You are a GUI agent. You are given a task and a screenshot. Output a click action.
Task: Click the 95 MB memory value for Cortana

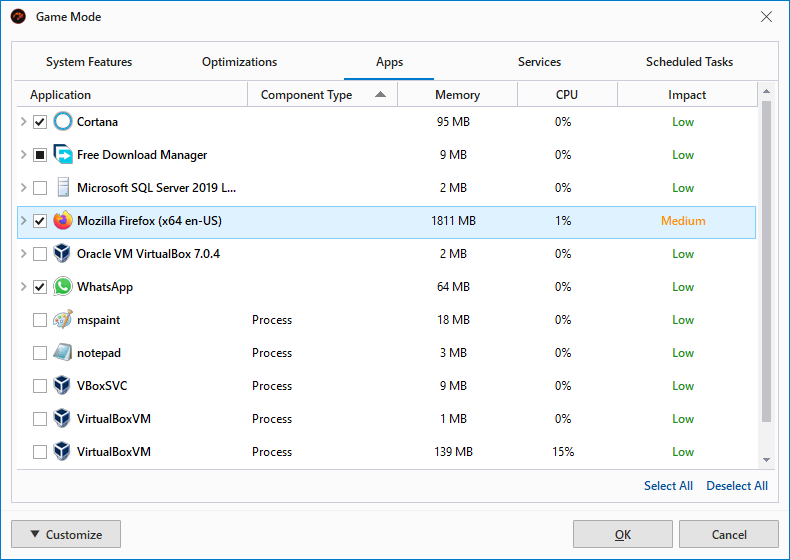(453, 121)
